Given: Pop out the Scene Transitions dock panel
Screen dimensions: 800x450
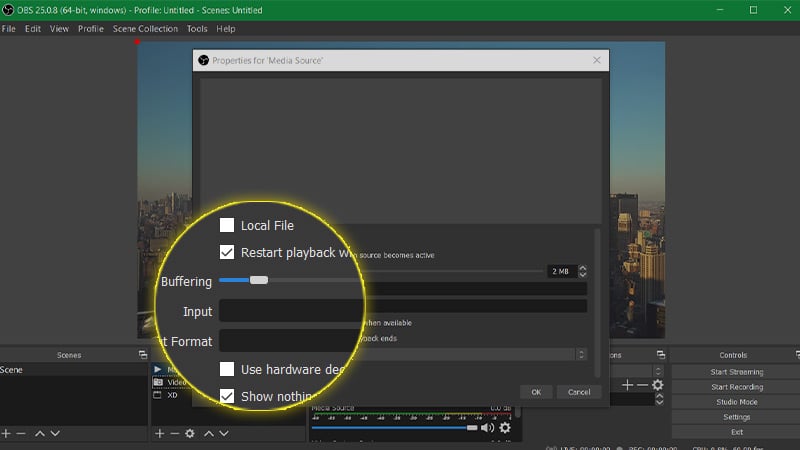Looking at the screenshot, I should point(661,355).
